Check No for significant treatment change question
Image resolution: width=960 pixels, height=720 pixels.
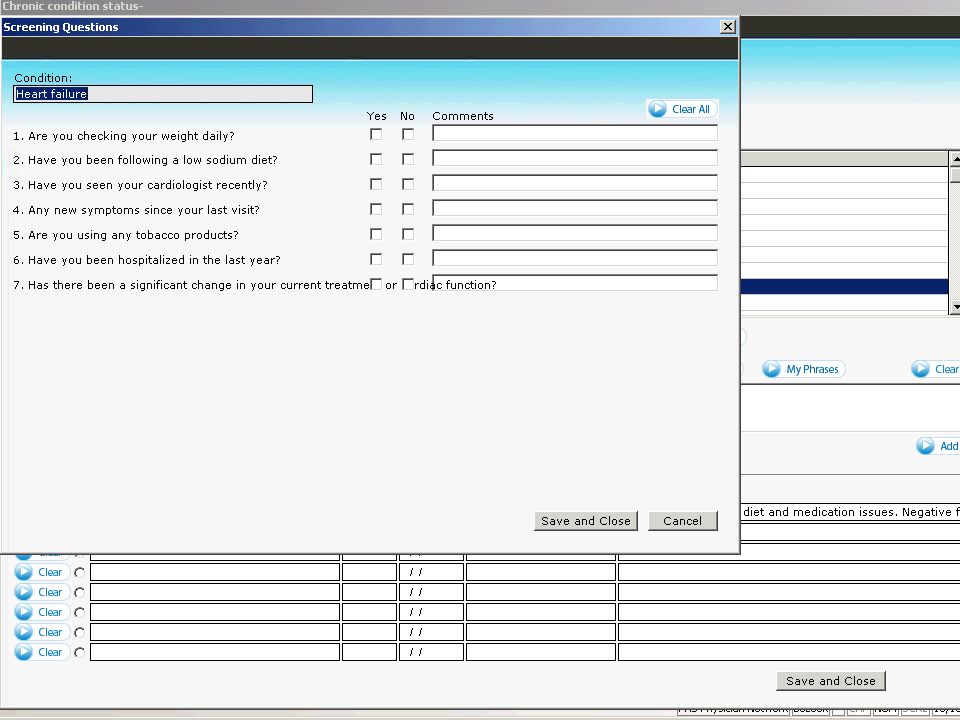pos(408,284)
